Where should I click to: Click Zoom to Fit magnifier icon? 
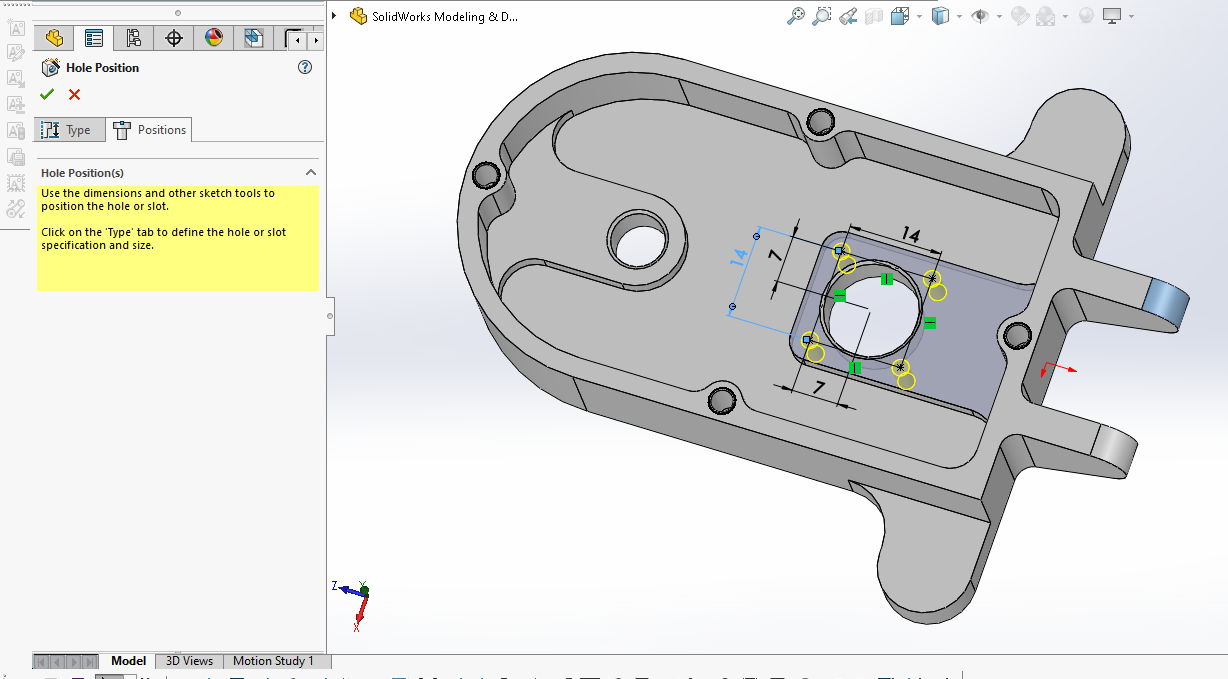pyautogui.click(x=796, y=16)
